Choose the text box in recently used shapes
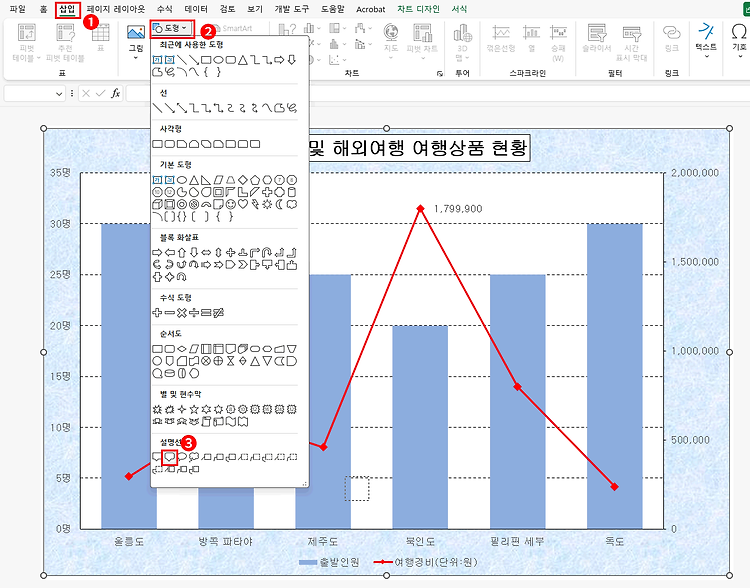 click(157, 60)
